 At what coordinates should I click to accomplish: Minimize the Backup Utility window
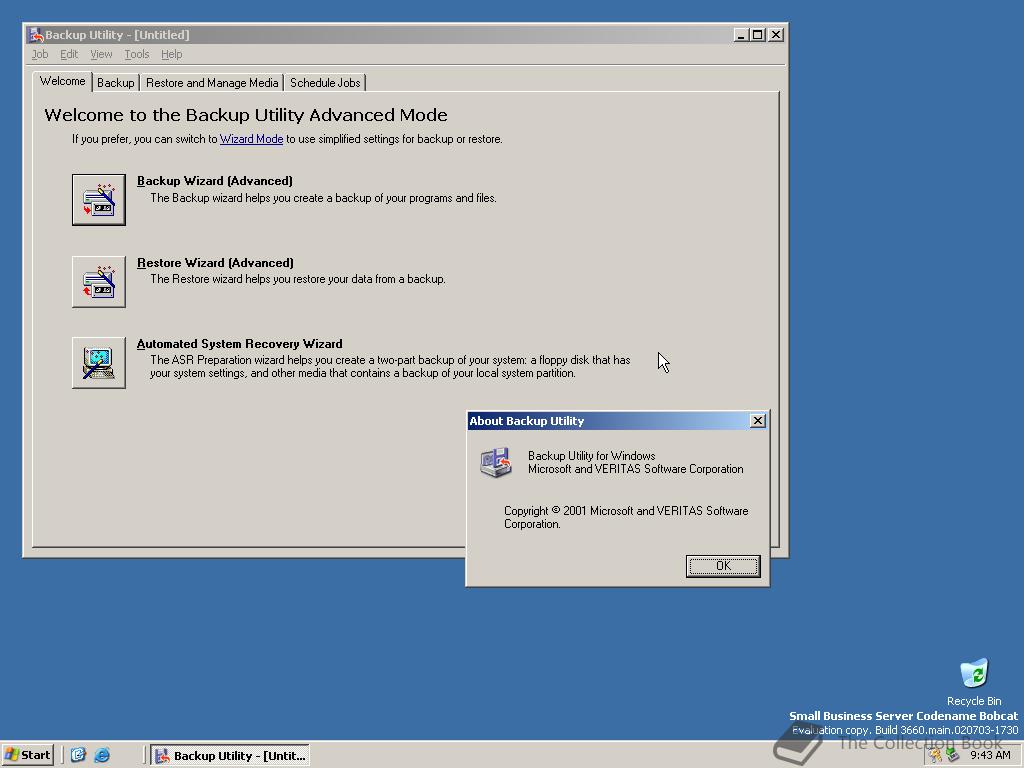coord(740,35)
